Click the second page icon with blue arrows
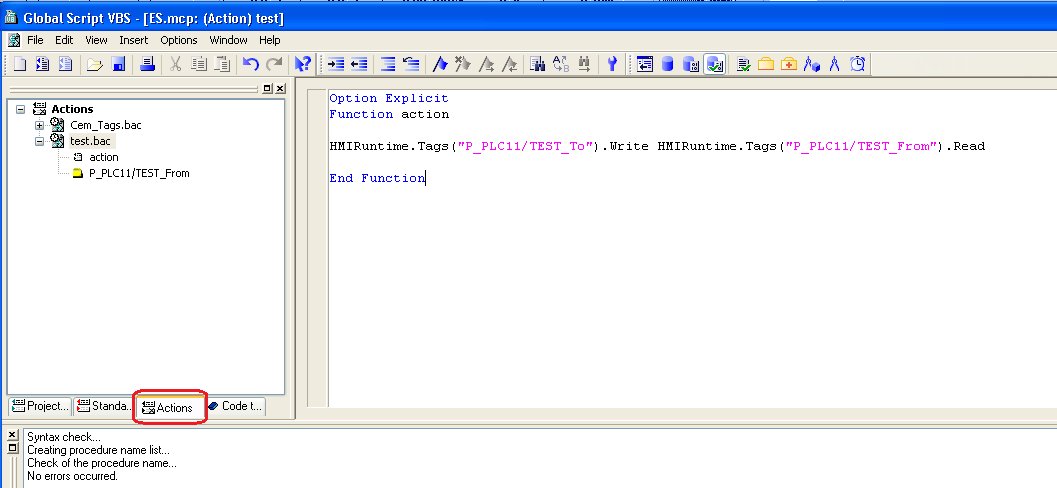The width and height of the screenshot is (1057, 488). 42,64
